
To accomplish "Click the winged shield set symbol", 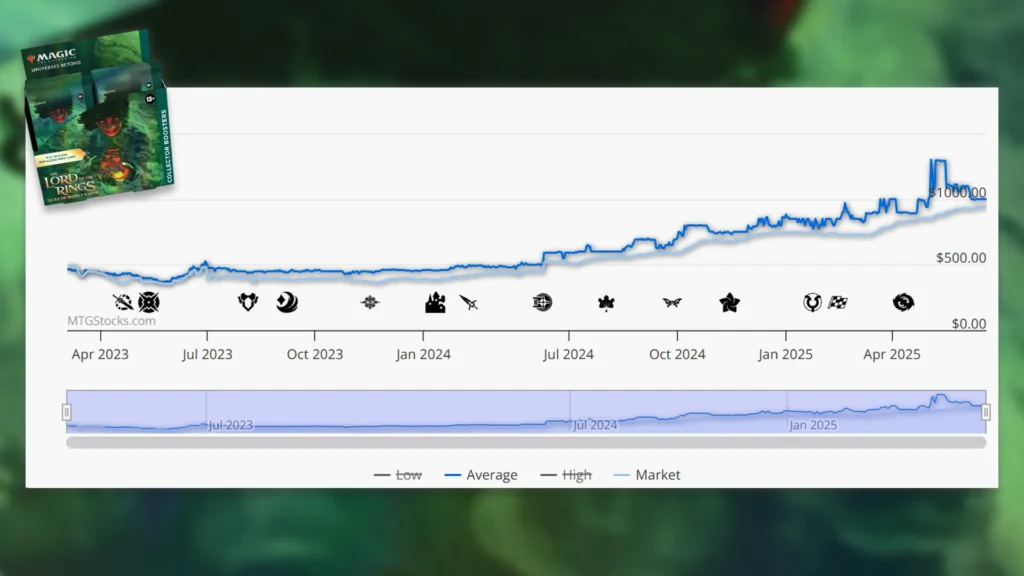I will click(x=248, y=302).
